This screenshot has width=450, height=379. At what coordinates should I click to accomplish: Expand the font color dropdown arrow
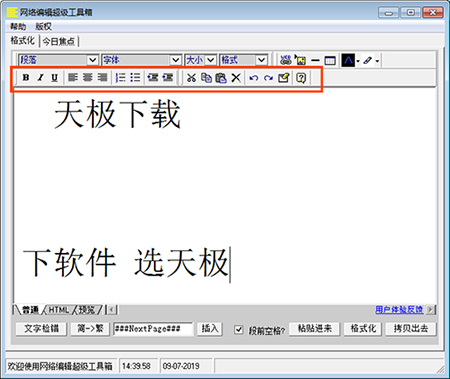pos(358,61)
